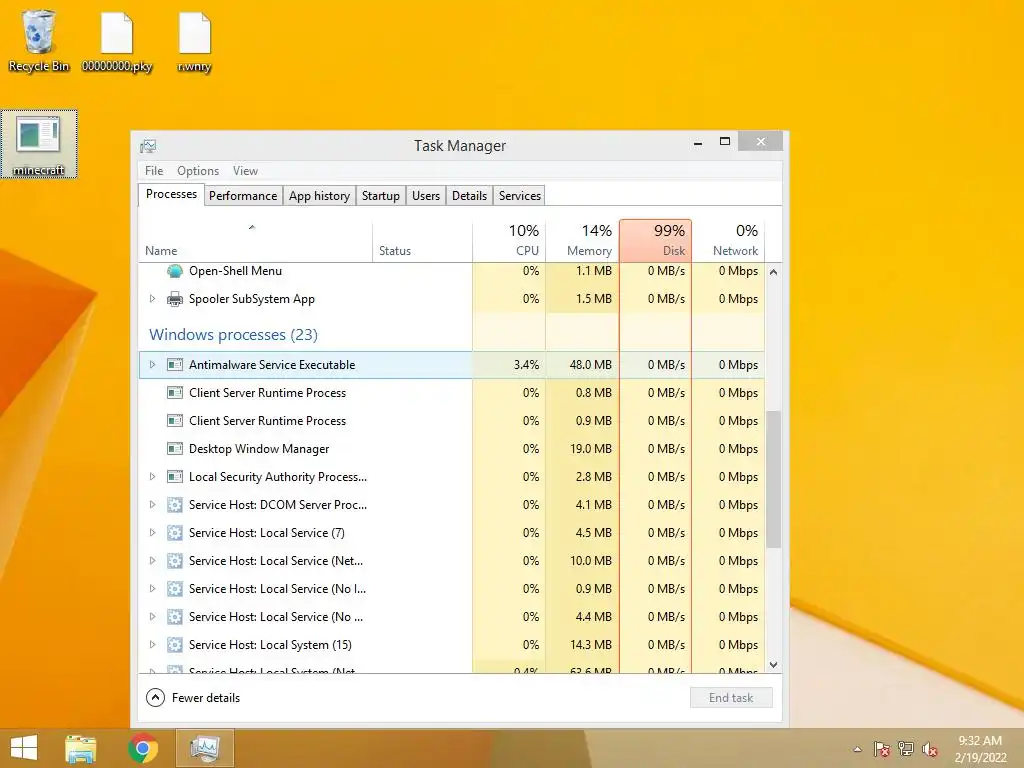Click the Spooler SubSystem App printer icon

(x=174, y=299)
